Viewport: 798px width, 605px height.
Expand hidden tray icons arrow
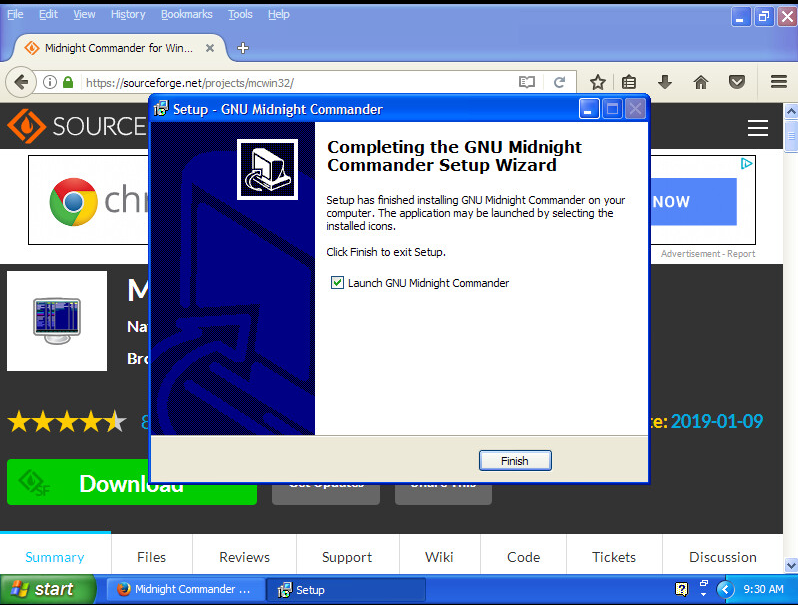[x=725, y=589]
